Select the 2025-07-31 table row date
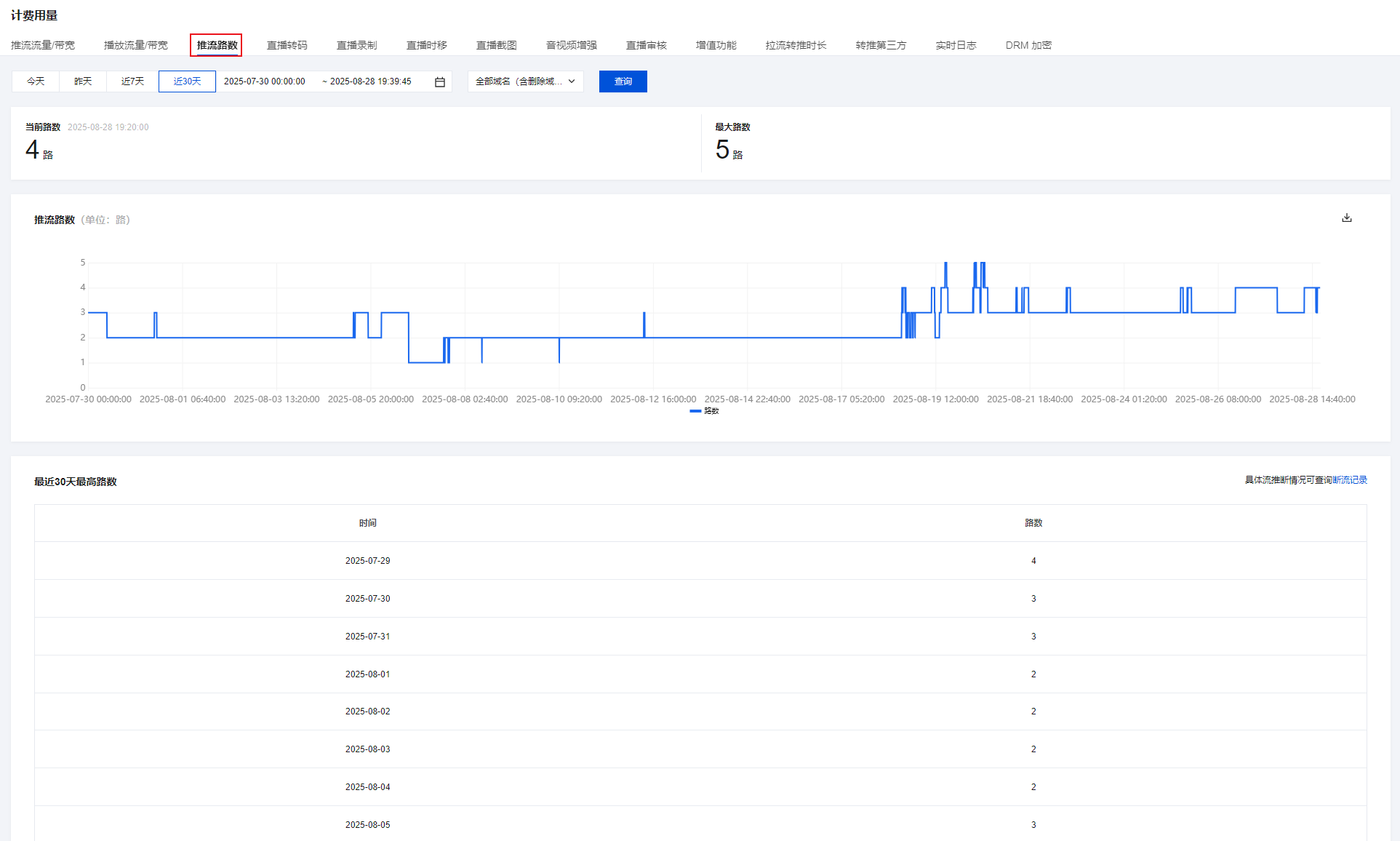Screen dimensions: 1400x841 click(368, 637)
